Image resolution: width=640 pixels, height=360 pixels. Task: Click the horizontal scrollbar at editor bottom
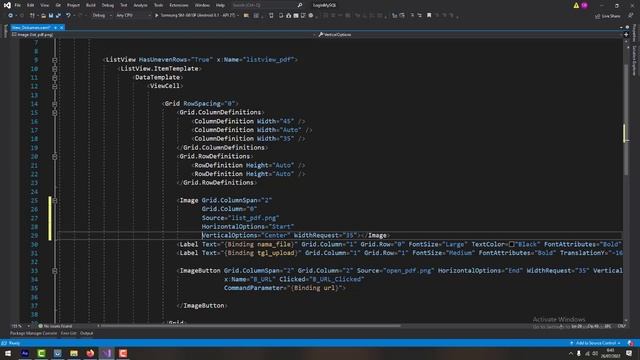[x=251, y=326]
